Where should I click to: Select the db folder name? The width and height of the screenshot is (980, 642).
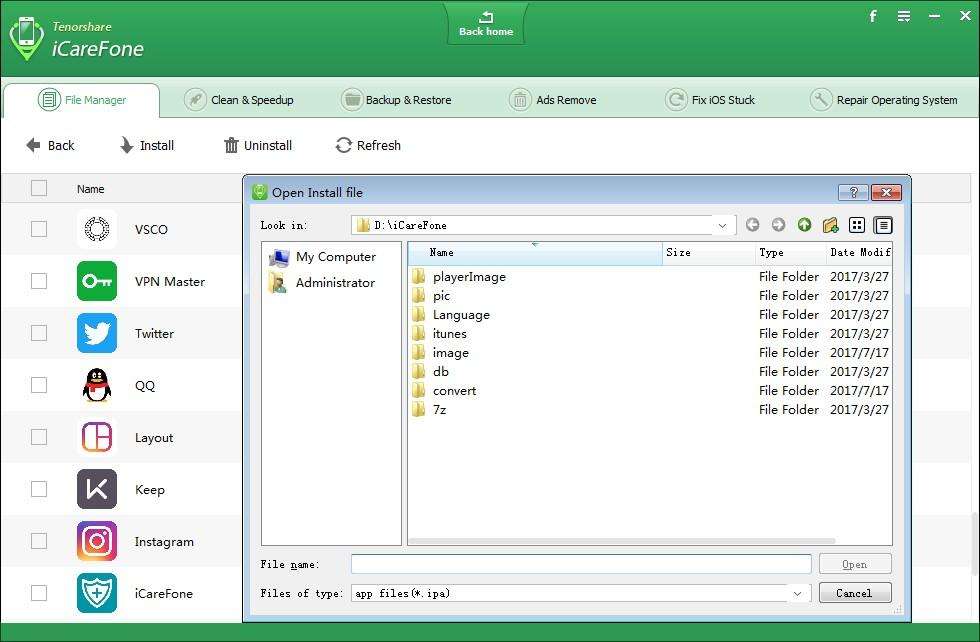click(441, 371)
